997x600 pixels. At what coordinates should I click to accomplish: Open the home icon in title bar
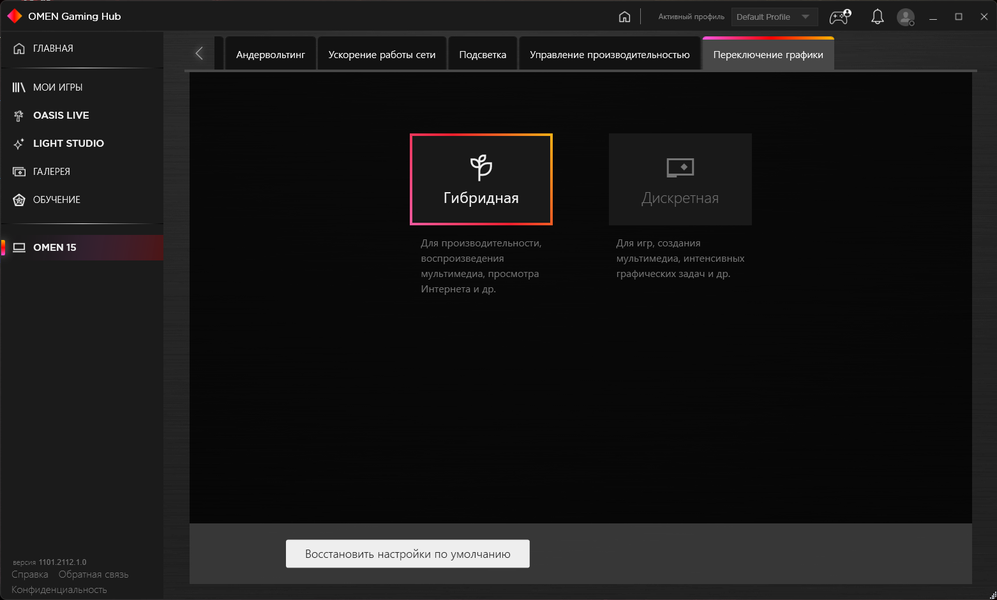(624, 17)
